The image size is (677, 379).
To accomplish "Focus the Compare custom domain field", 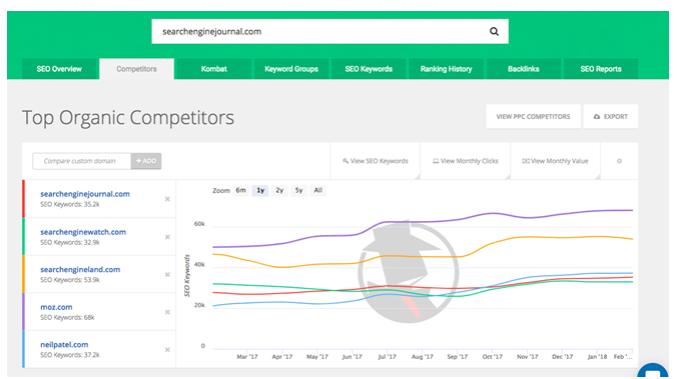I will pos(82,161).
